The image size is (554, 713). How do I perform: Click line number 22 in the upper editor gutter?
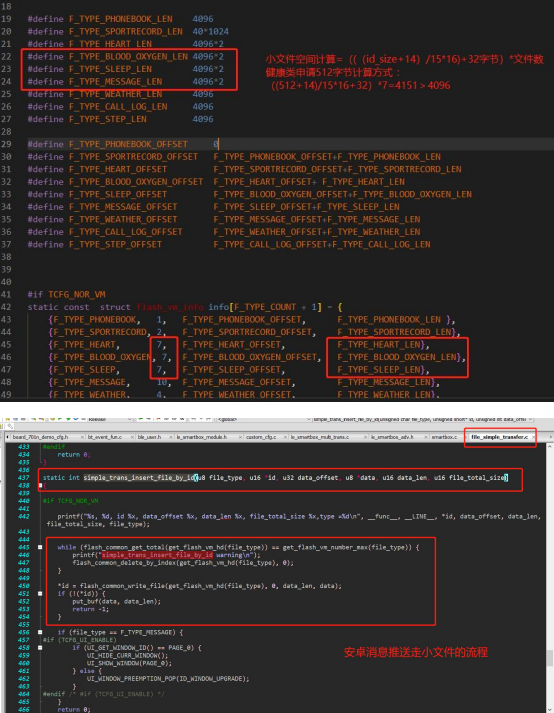tap(6, 56)
